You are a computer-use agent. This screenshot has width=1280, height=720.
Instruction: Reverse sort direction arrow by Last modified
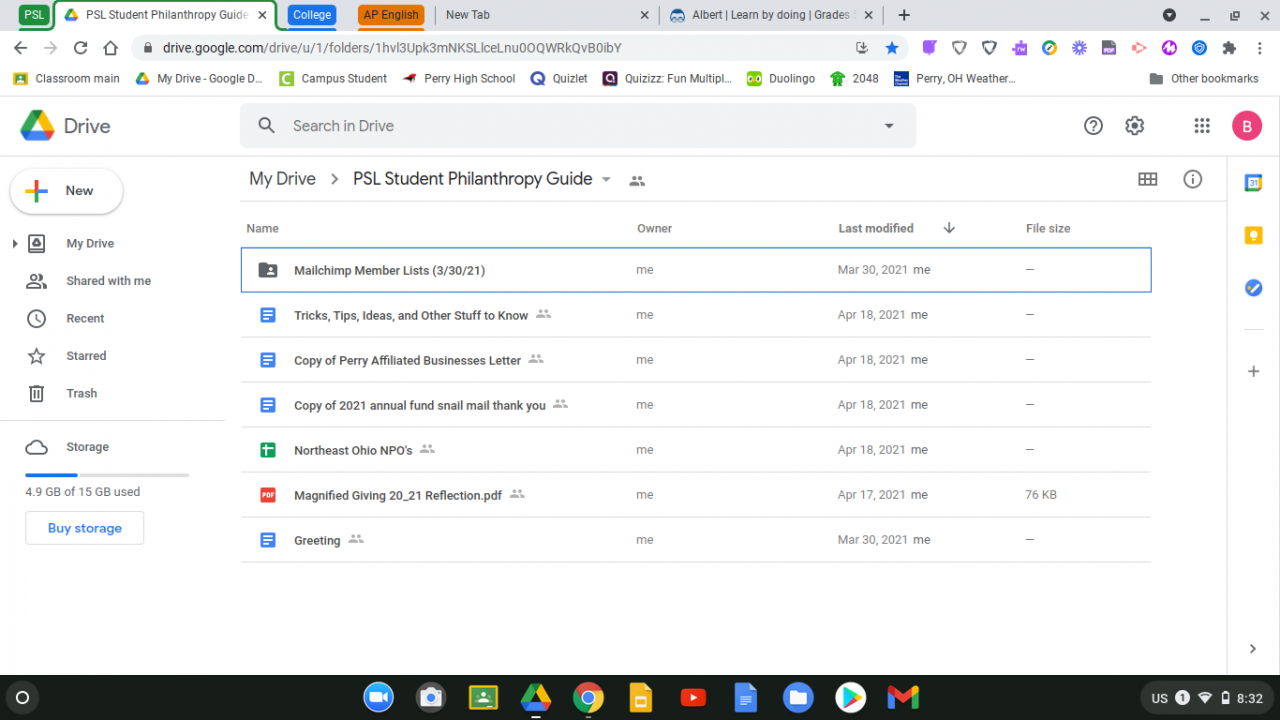click(949, 228)
